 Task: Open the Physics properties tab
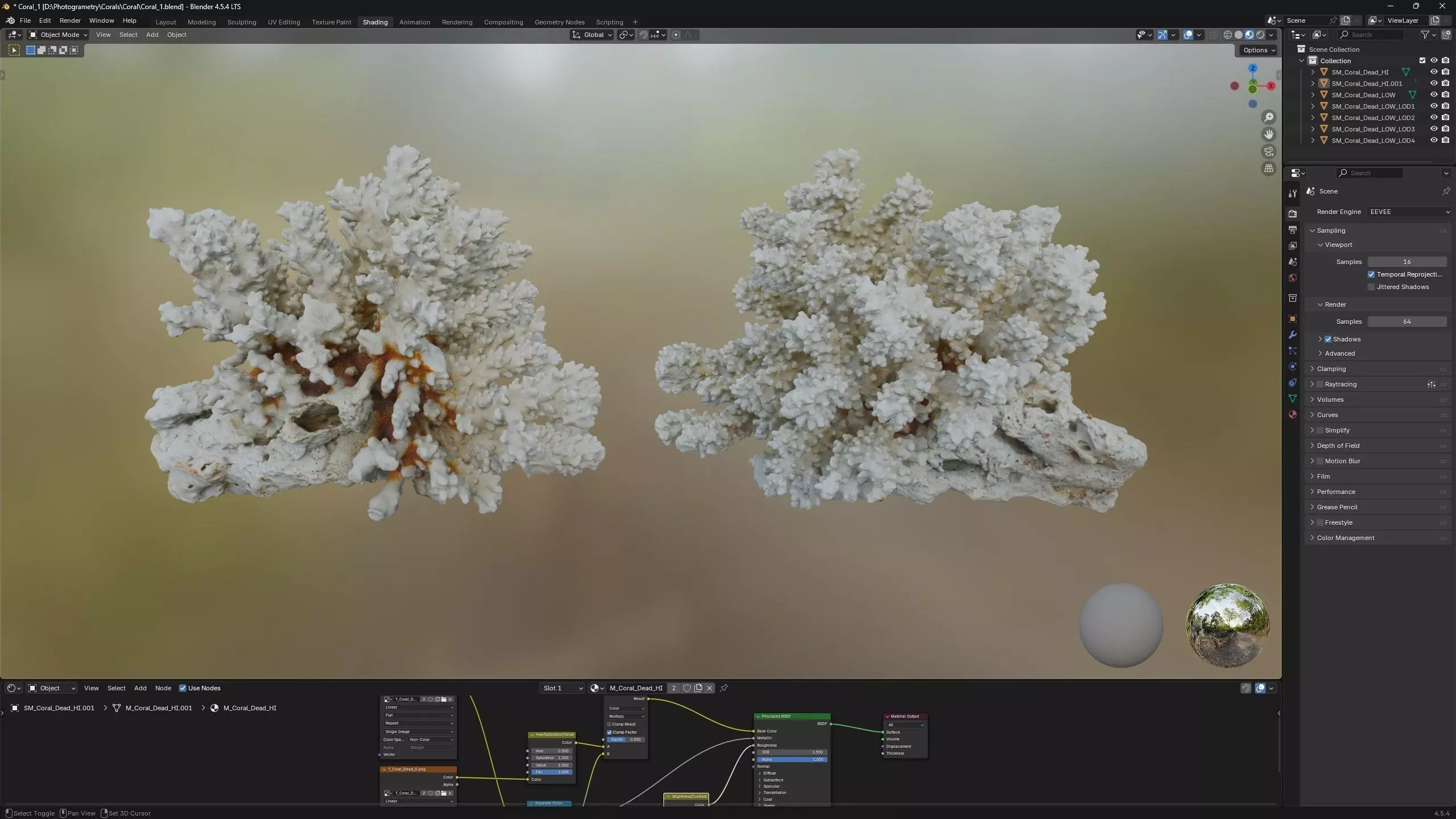[1293, 367]
